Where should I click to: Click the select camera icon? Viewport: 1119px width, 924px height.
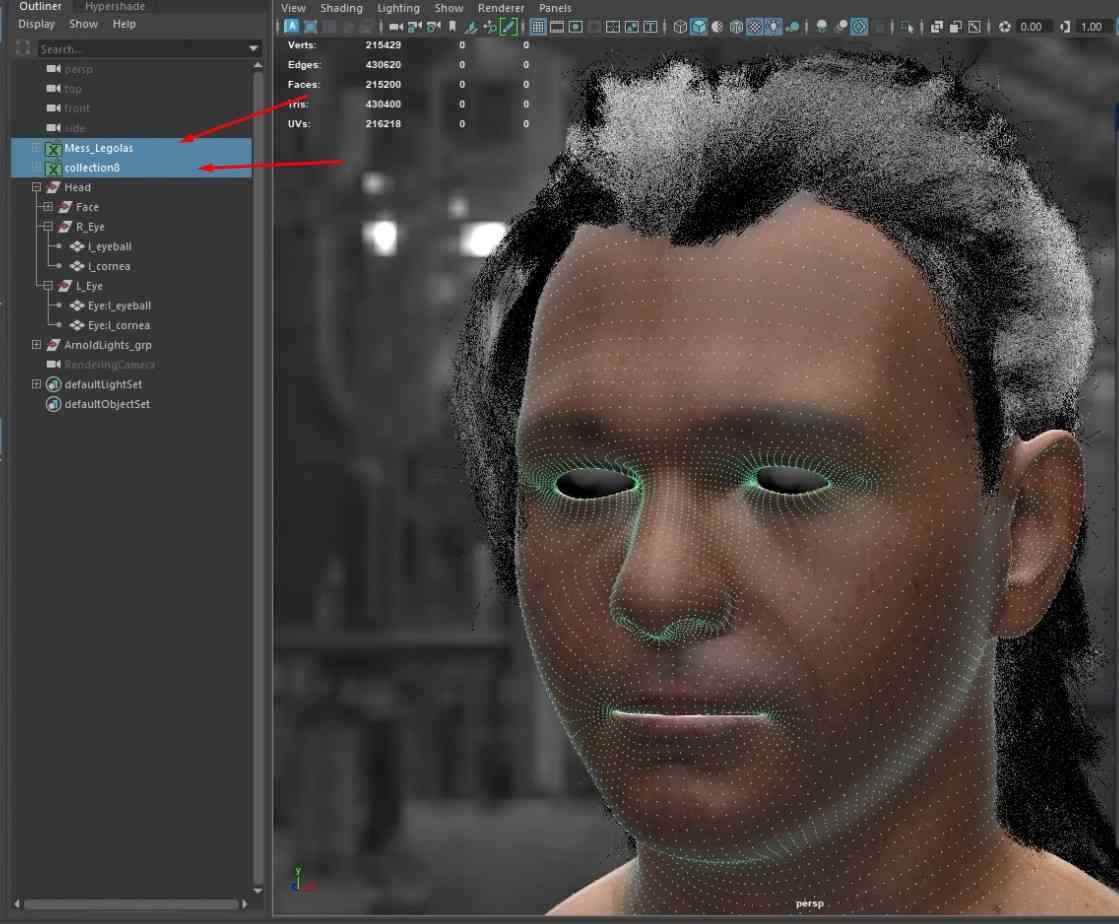point(396,26)
